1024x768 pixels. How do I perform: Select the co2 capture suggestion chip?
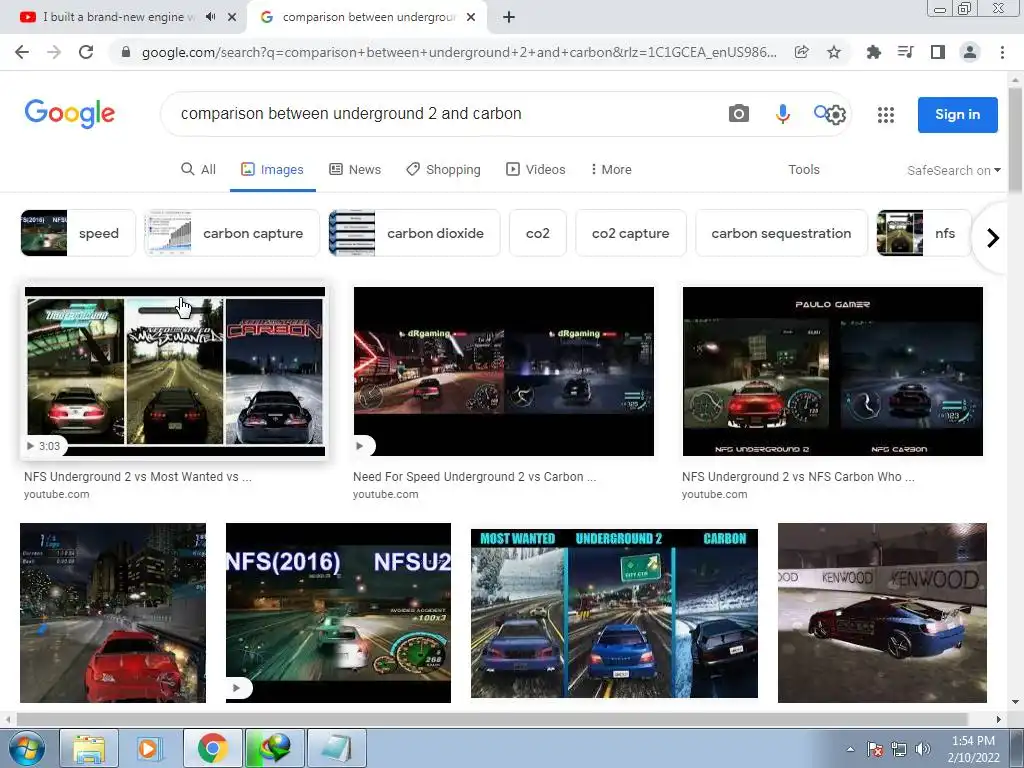630,233
